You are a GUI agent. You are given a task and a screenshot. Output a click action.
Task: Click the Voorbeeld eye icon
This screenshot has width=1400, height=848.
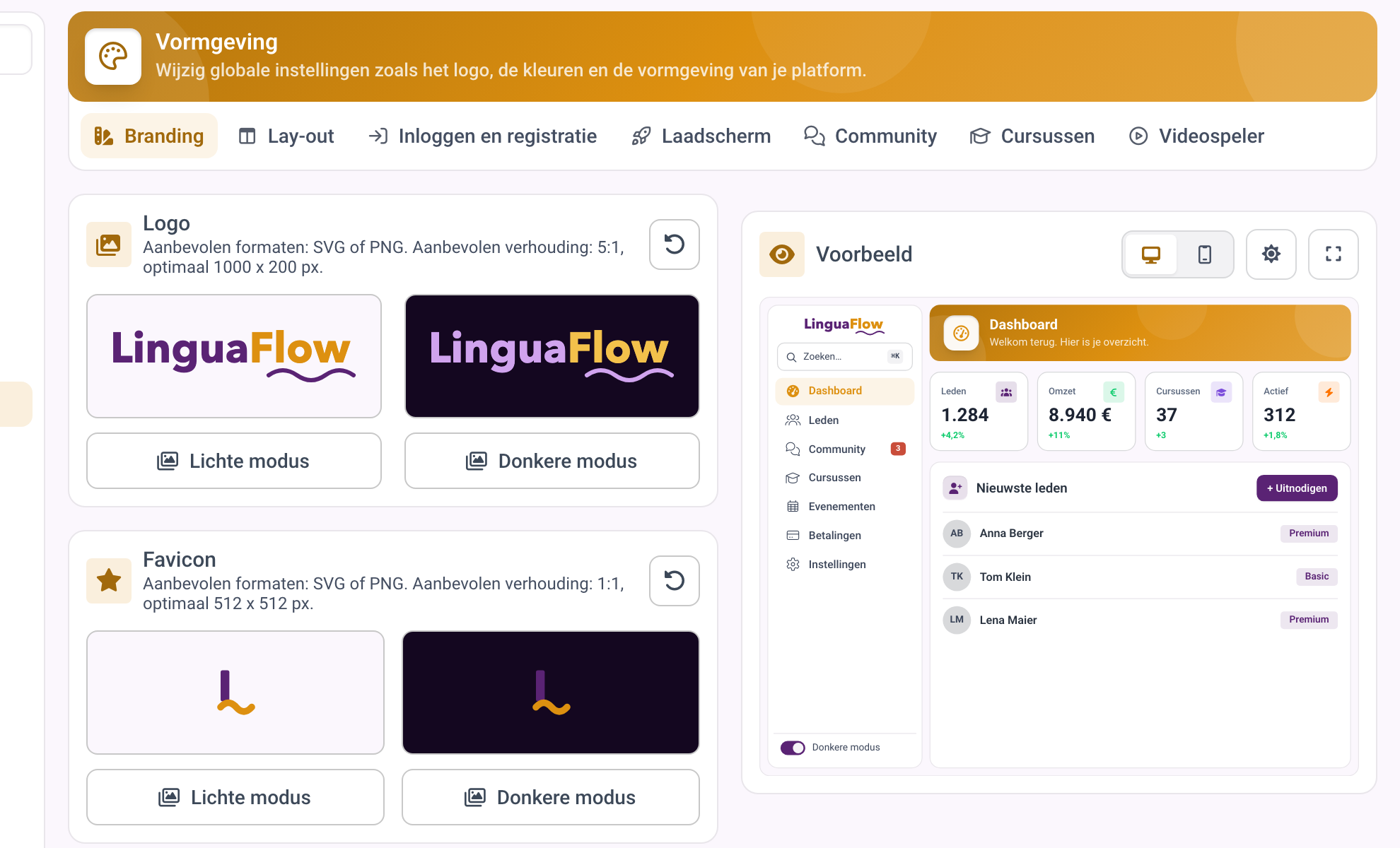tap(782, 254)
